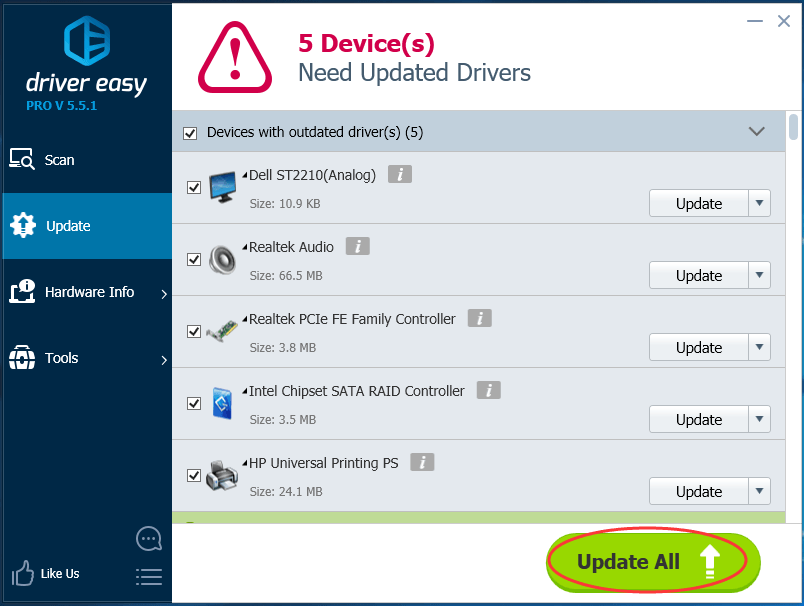Show info for HP Universal Printing PS
Screen dimensions: 804x606
click(423, 462)
